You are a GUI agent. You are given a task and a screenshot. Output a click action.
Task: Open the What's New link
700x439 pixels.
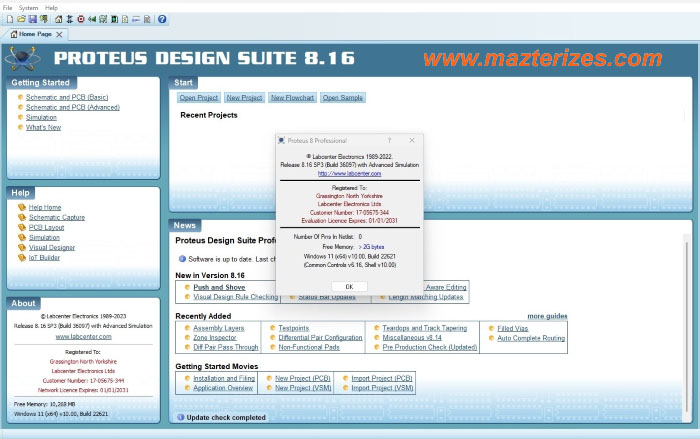coord(43,127)
